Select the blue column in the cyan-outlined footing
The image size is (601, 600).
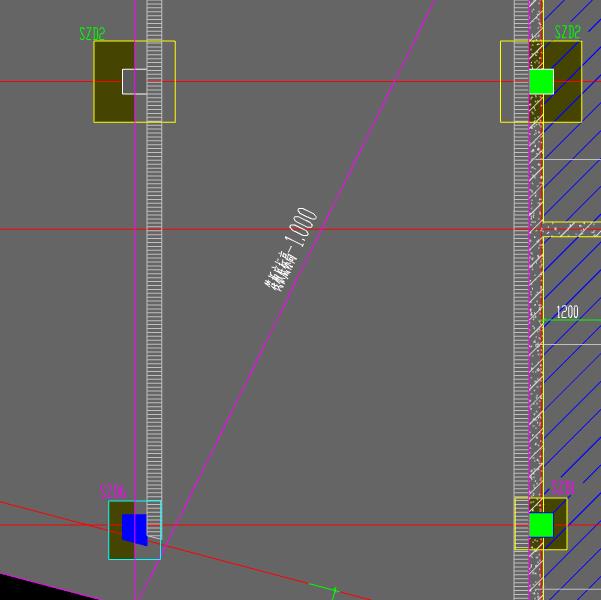point(135,529)
